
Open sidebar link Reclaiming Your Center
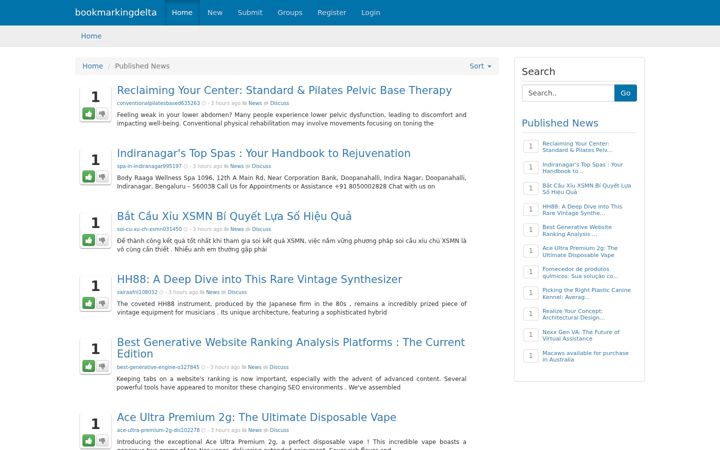pos(577,146)
